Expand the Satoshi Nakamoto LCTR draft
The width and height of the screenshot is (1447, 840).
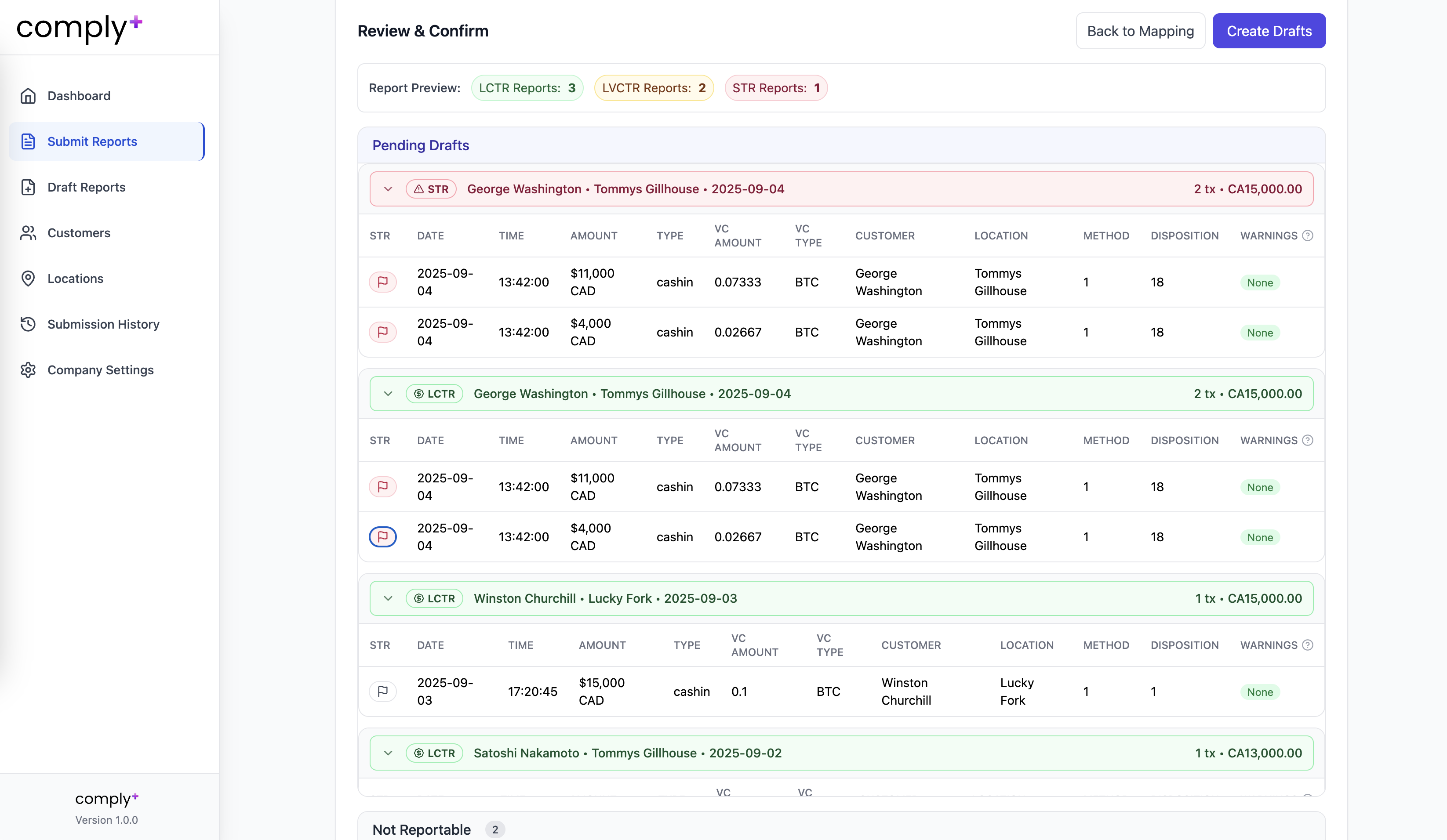click(x=388, y=753)
